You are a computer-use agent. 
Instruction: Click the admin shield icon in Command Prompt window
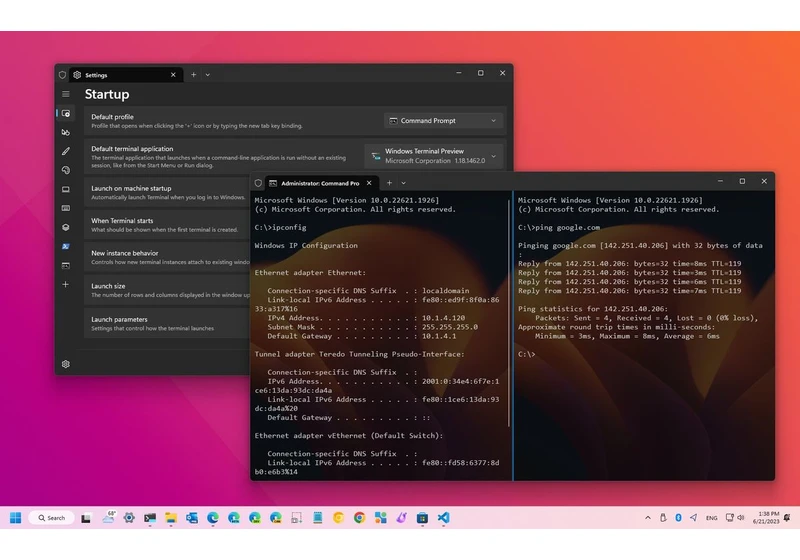(x=258, y=183)
